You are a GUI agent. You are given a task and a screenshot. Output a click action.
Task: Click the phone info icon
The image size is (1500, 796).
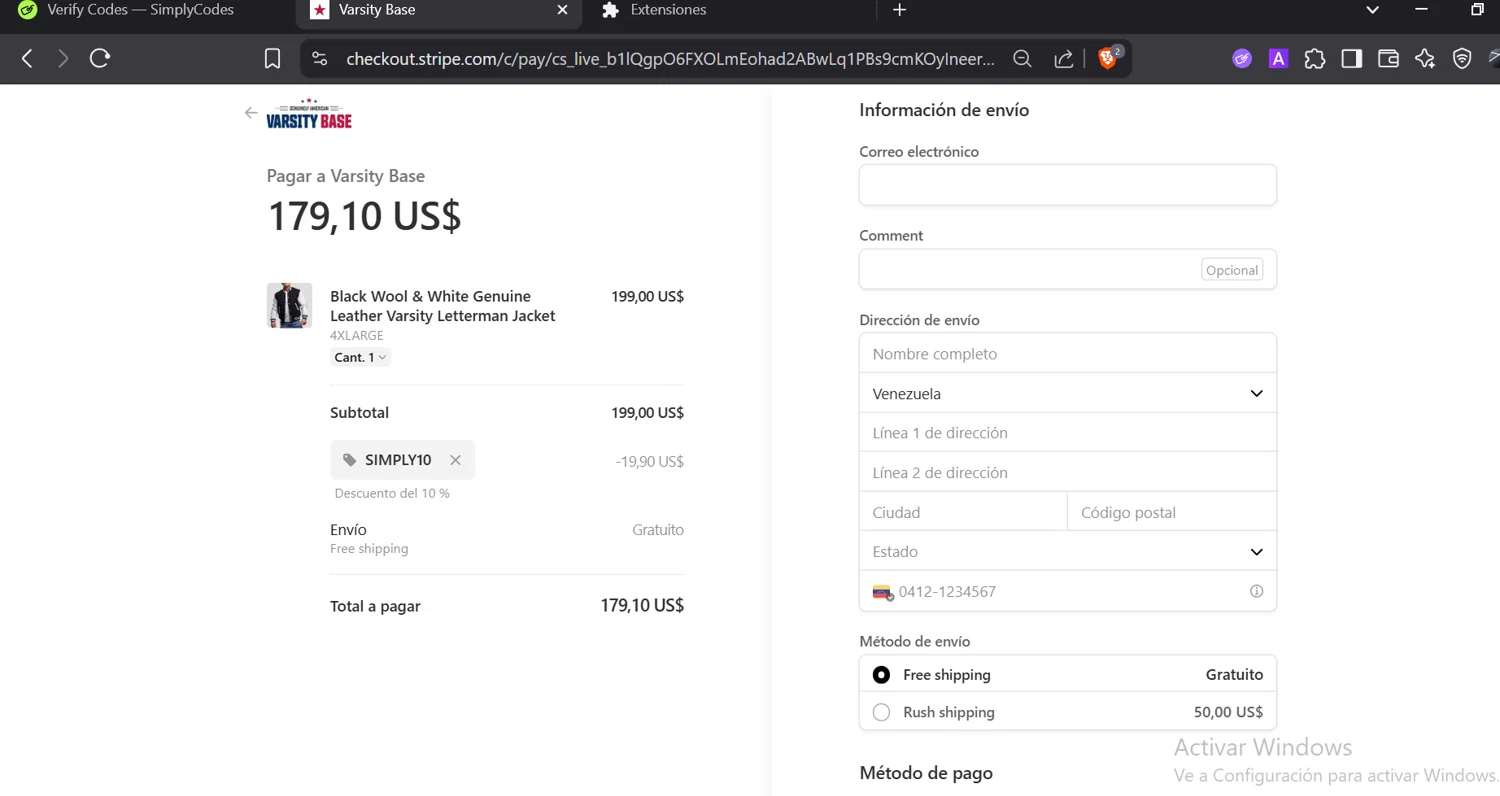[x=1257, y=591]
